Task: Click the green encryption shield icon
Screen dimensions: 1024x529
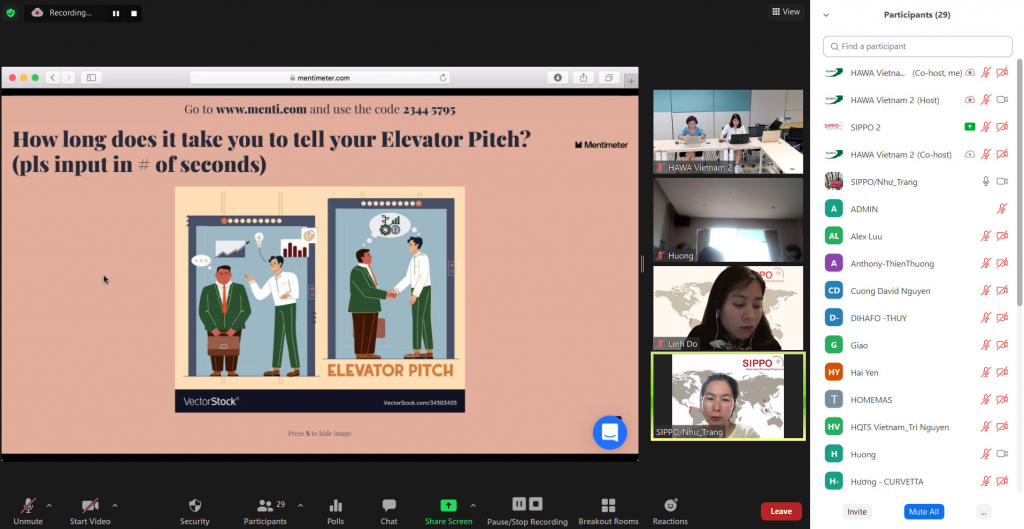Action: [x=10, y=13]
